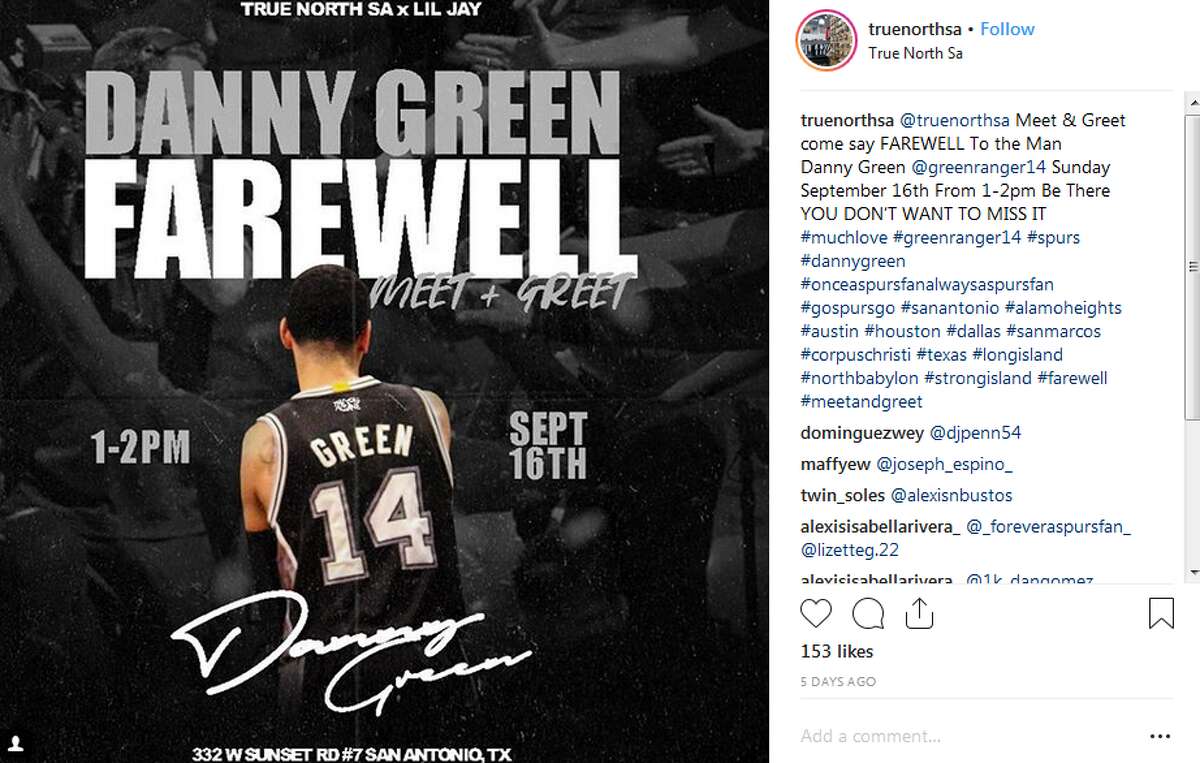Share the post using the upload icon
The height and width of the screenshot is (763, 1200).
click(x=919, y=611)
